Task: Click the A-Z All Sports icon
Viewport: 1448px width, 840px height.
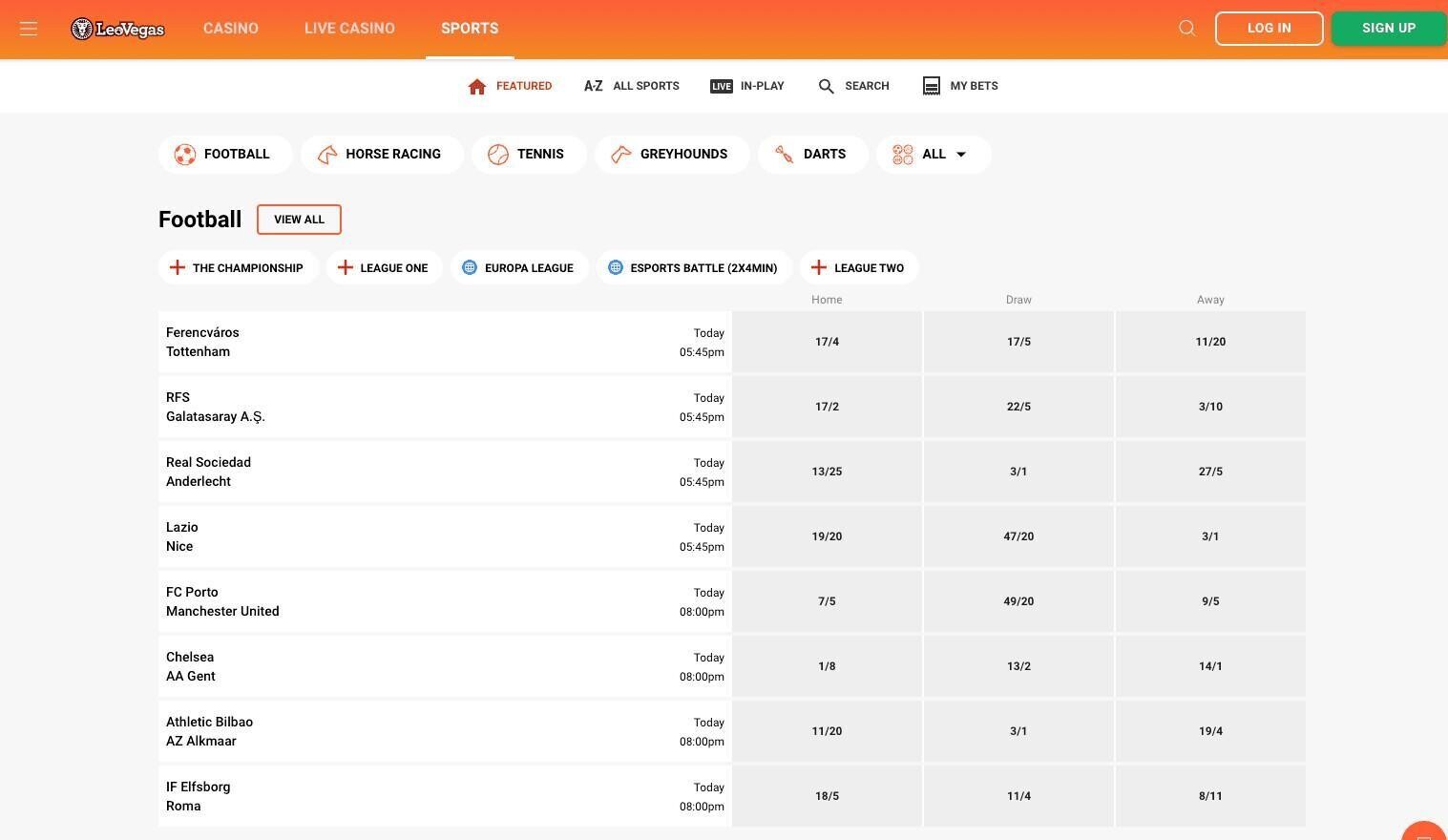Action: point(593,86)
